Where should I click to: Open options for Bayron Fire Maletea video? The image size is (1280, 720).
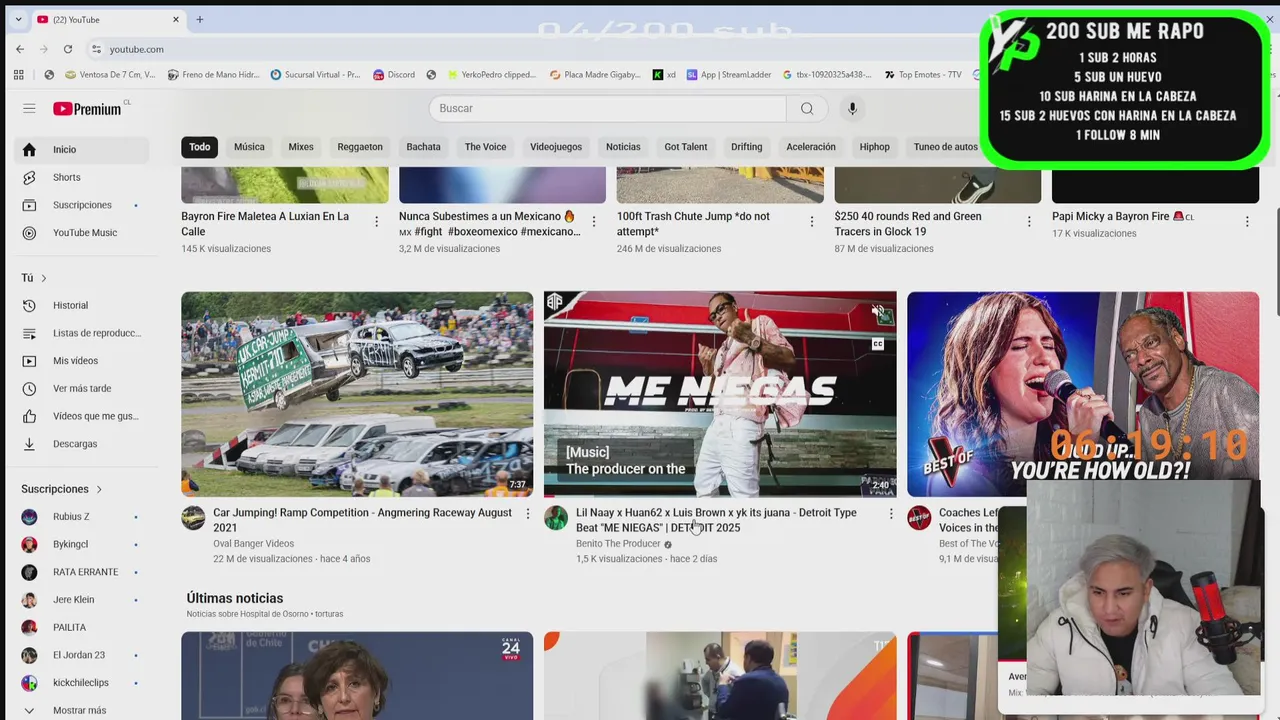(x=376, y=221)
